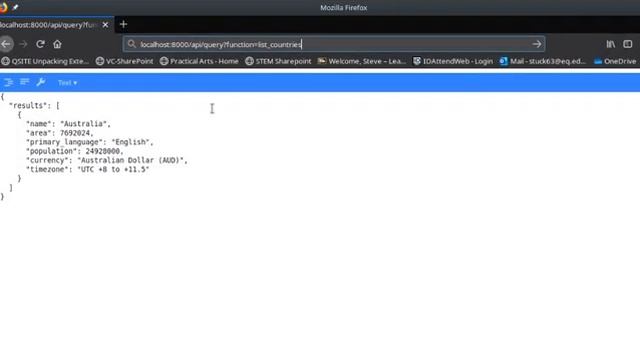The height and width of the screenshot is (360, 640).
Task: Click the "population": 24928000 line
Action: point(75,151)
